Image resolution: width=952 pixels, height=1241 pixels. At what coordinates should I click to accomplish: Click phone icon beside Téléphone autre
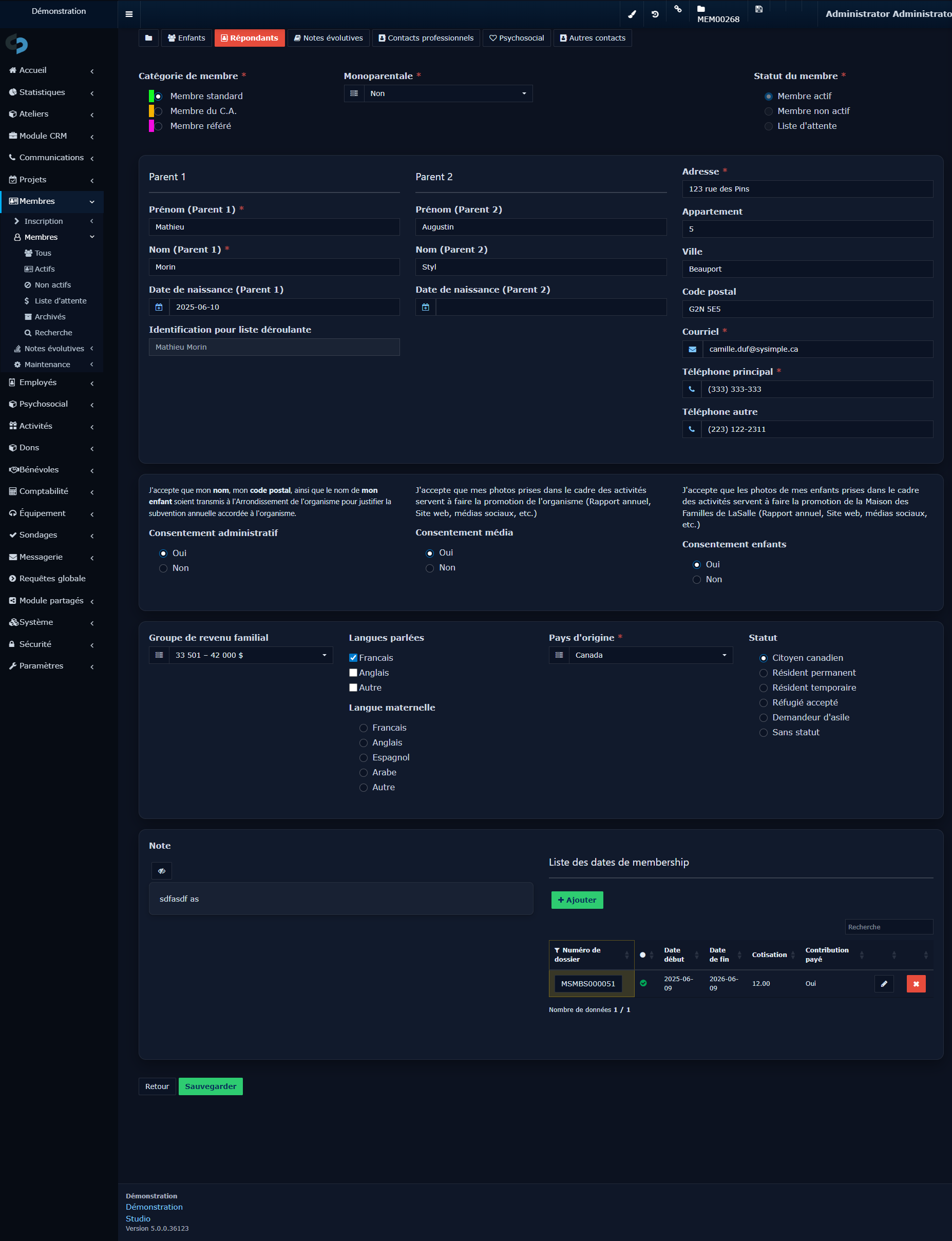692,429
